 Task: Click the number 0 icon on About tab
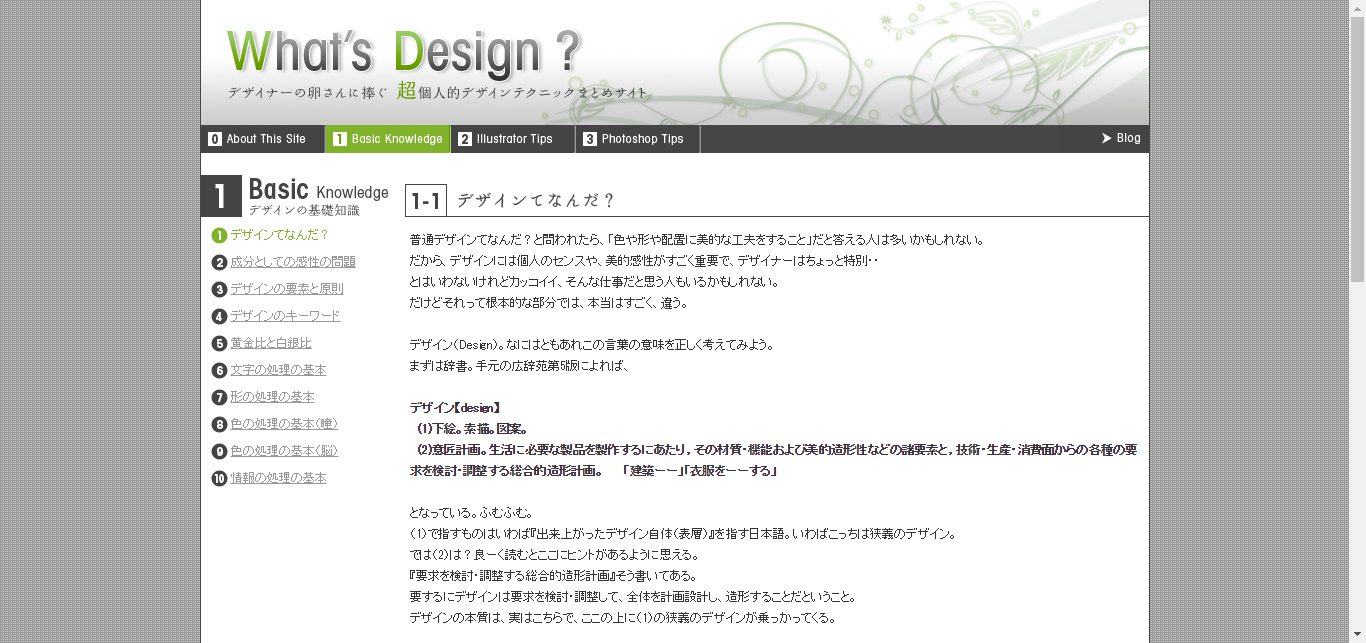click(x=215, y=139)
